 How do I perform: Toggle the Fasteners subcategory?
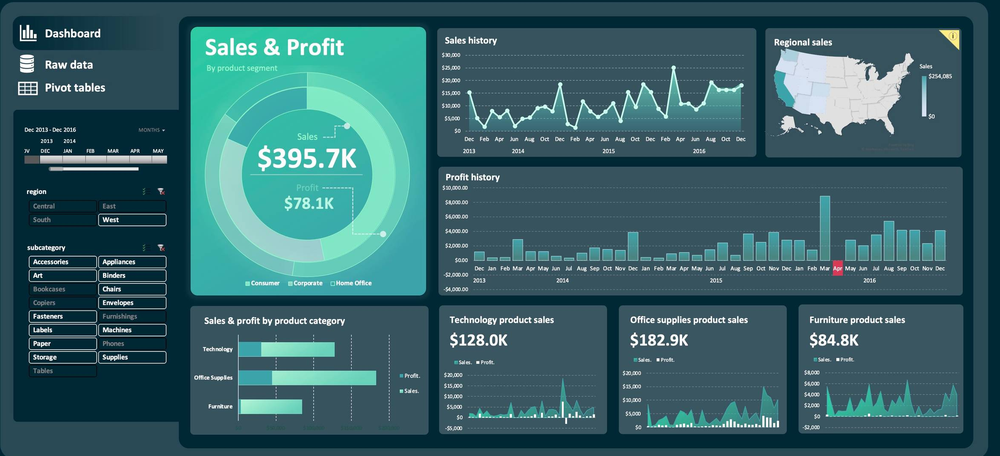[x=62, y=316]
